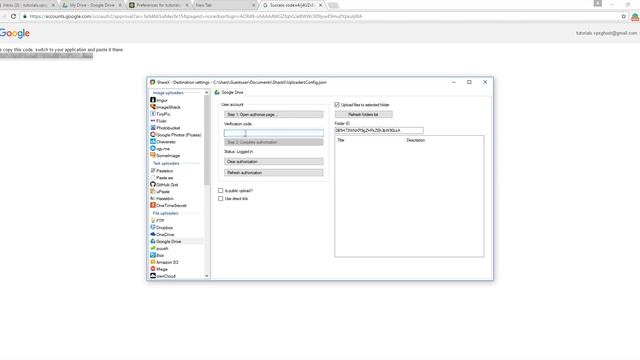
Task: Switch to the Inbox browser tab
Action: click(27, 5)
